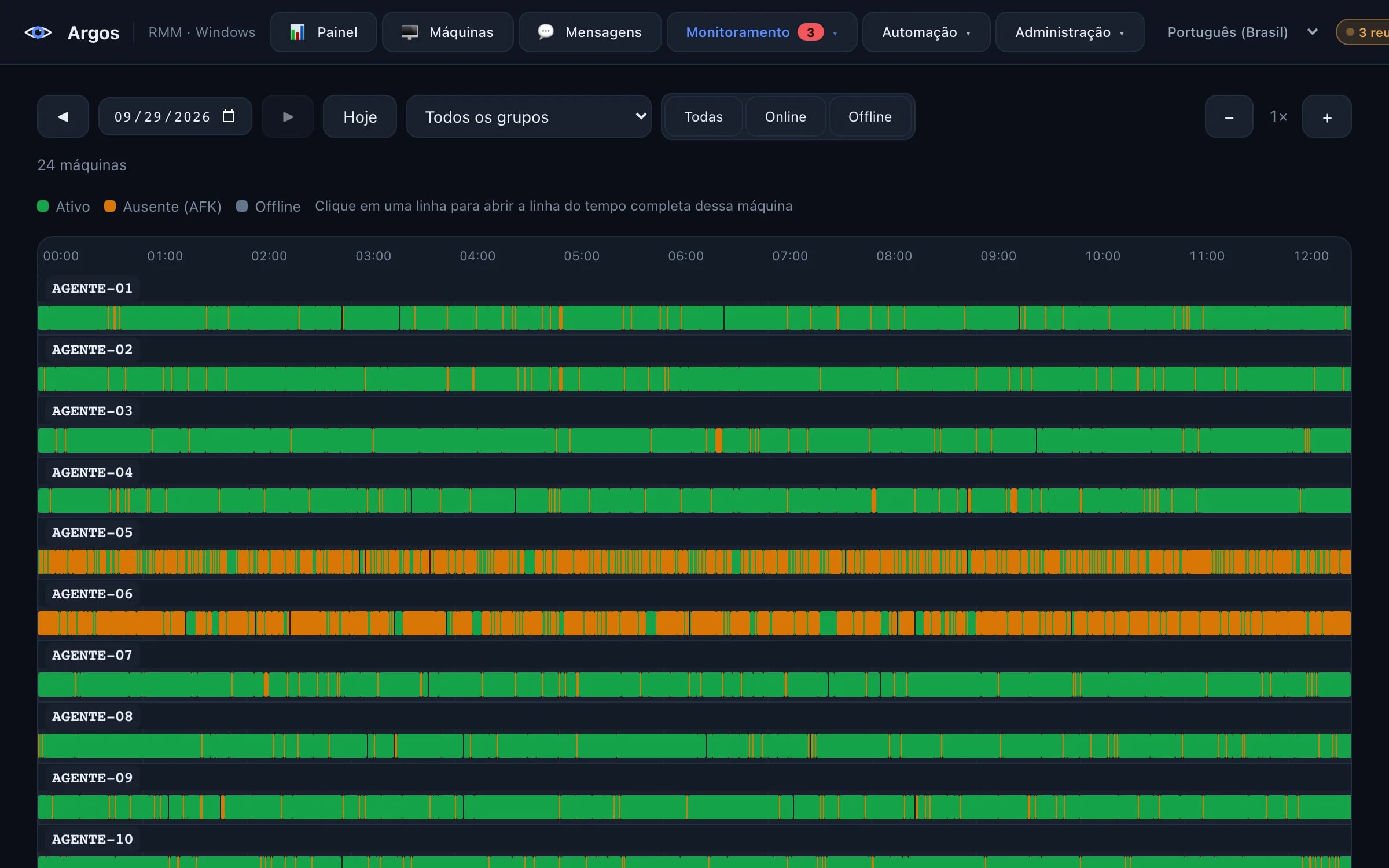The width and height of the screenshot is (1389, 868).
Task: Open the Português (Brasil) language dropdown
Action: click(x=1243, y=32)
